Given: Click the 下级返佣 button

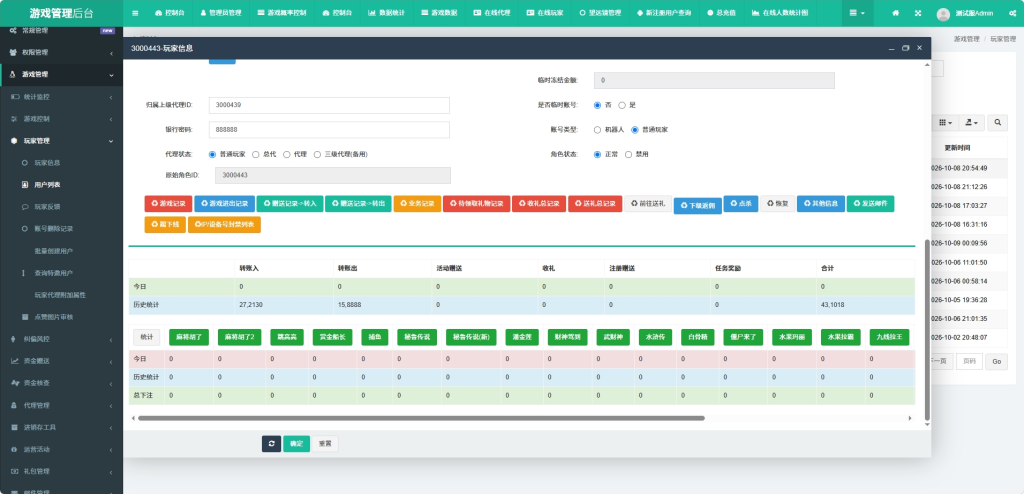Looking at the screenshot, I should point(697,206).
